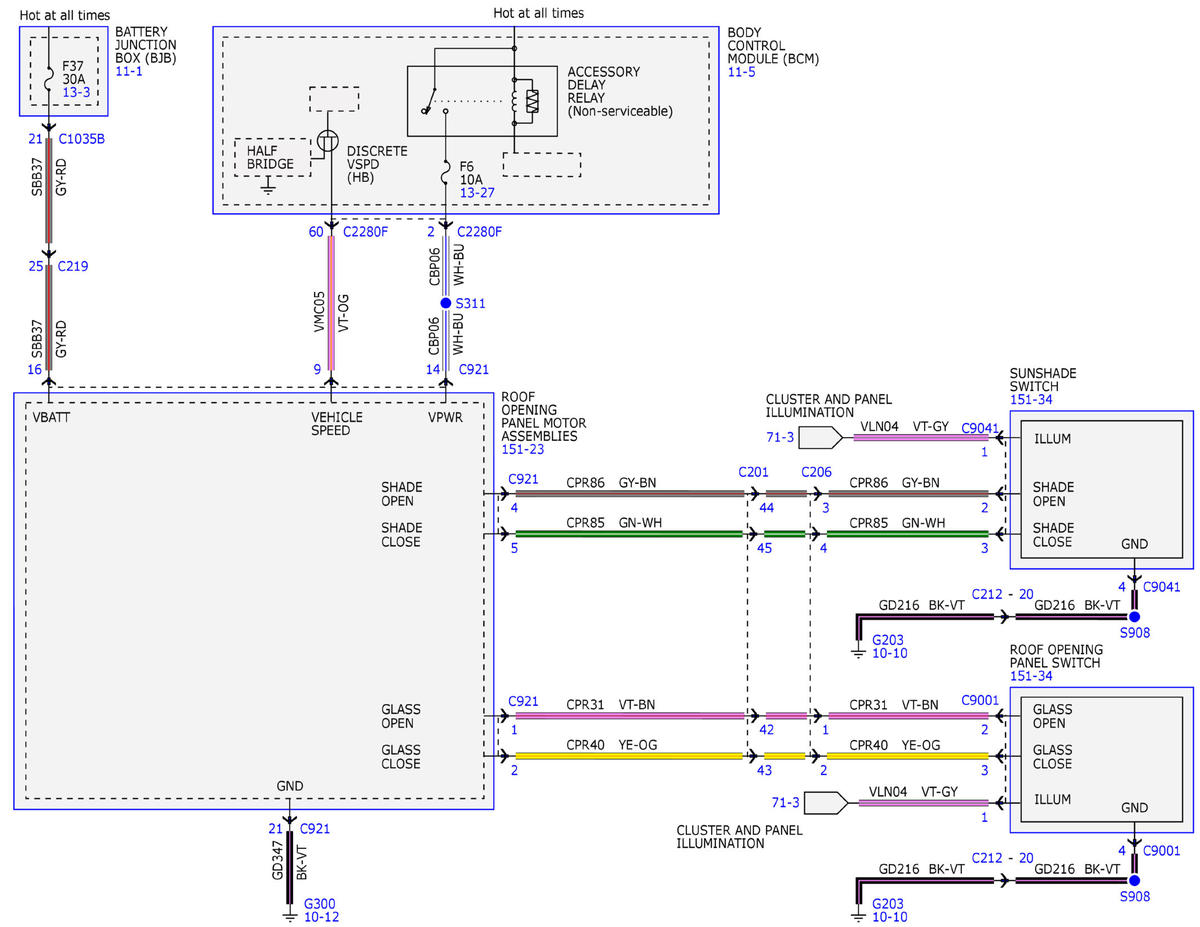Viewport: 1200px width, 927px height.
Task: Select the VEHICLE SPEED terminal label
Action: pos(337,424)
